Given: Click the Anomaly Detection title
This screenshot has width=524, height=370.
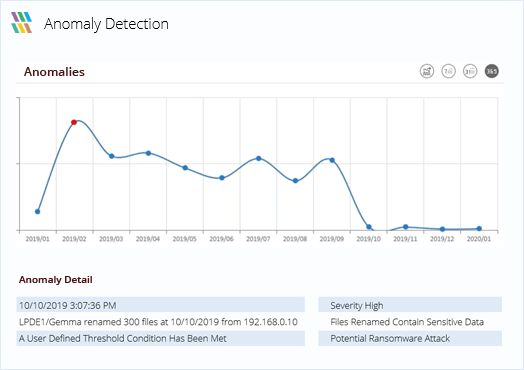Looking at the screenshot, I should coord(106,24).
